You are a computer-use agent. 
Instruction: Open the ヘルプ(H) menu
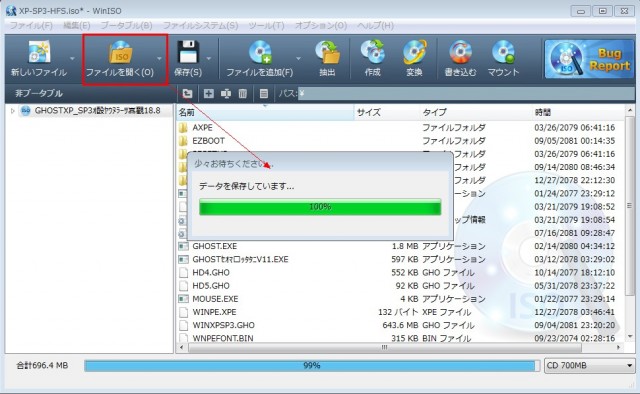[x=375, y=25]
